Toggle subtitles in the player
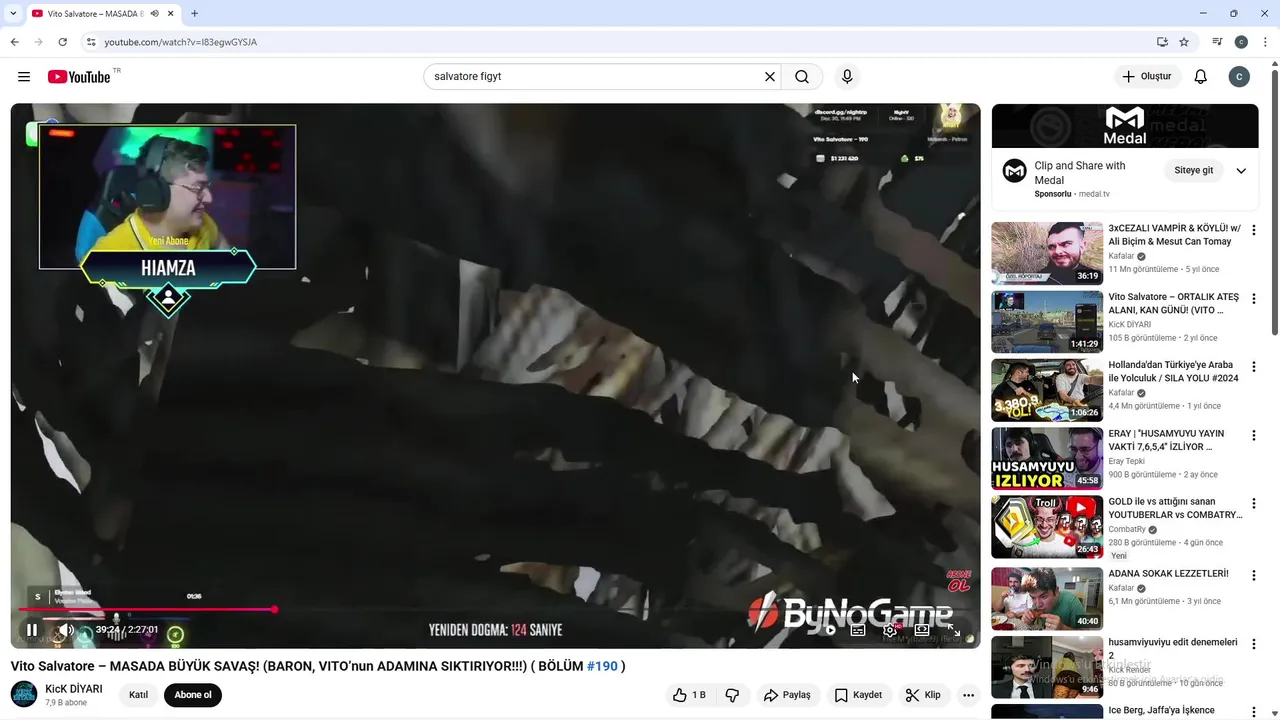Screen dimensions: 1280x720 858,630
